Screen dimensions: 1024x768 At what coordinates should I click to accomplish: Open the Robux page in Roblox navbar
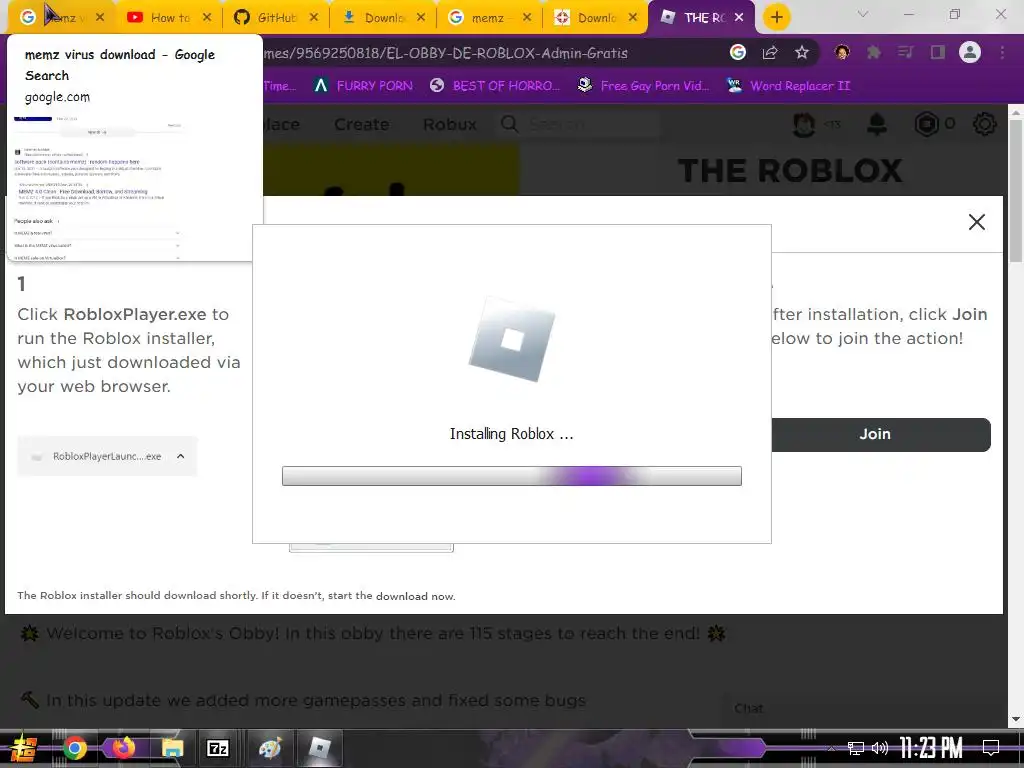pos(450,124)
